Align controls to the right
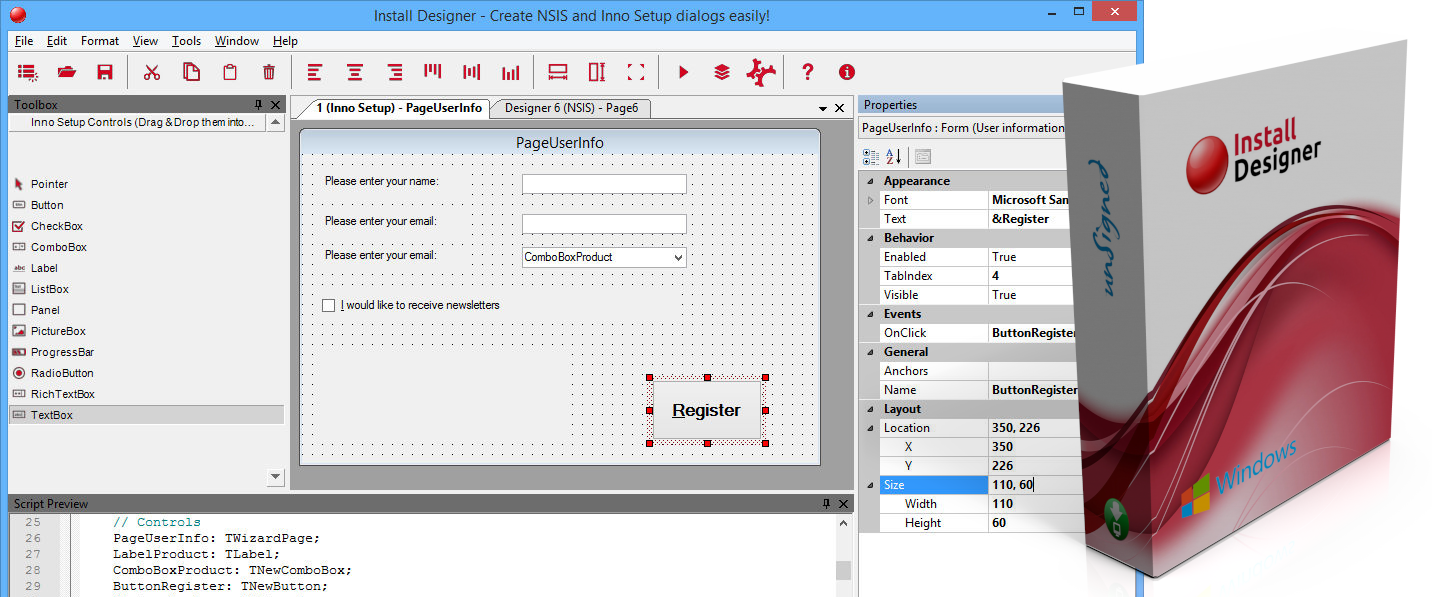The width and height of the screenshot is (1432, 597). click(x=395, y=72)
